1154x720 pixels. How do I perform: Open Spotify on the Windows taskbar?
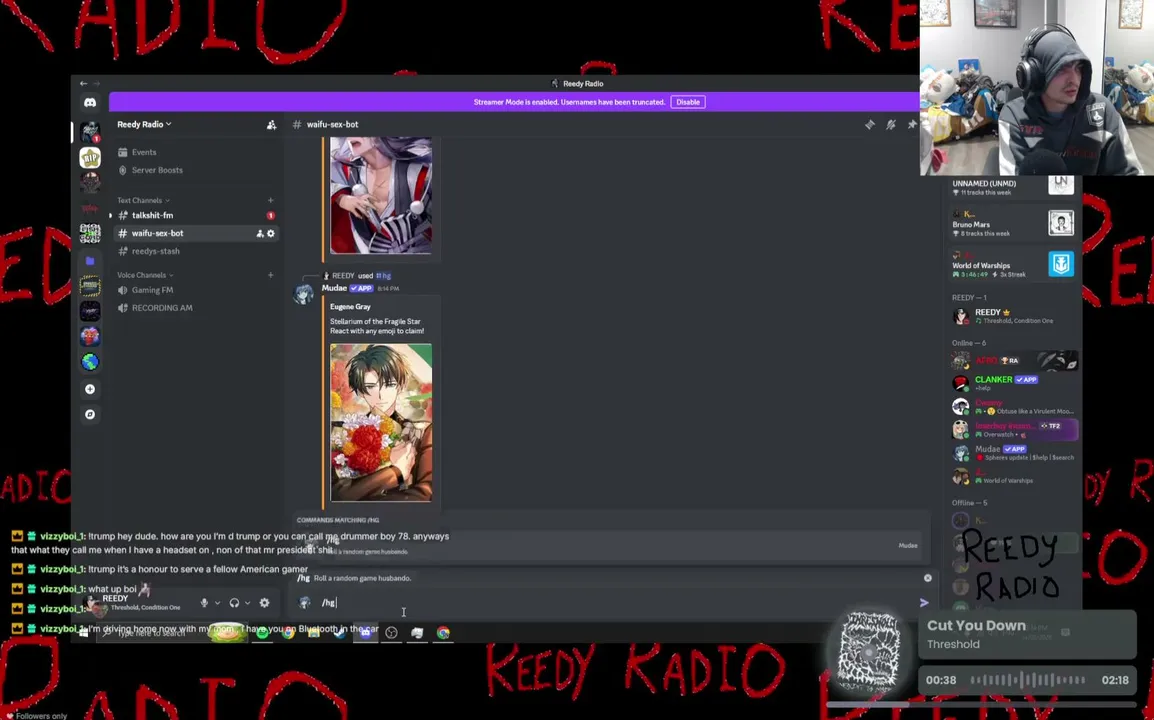(262, 632)
